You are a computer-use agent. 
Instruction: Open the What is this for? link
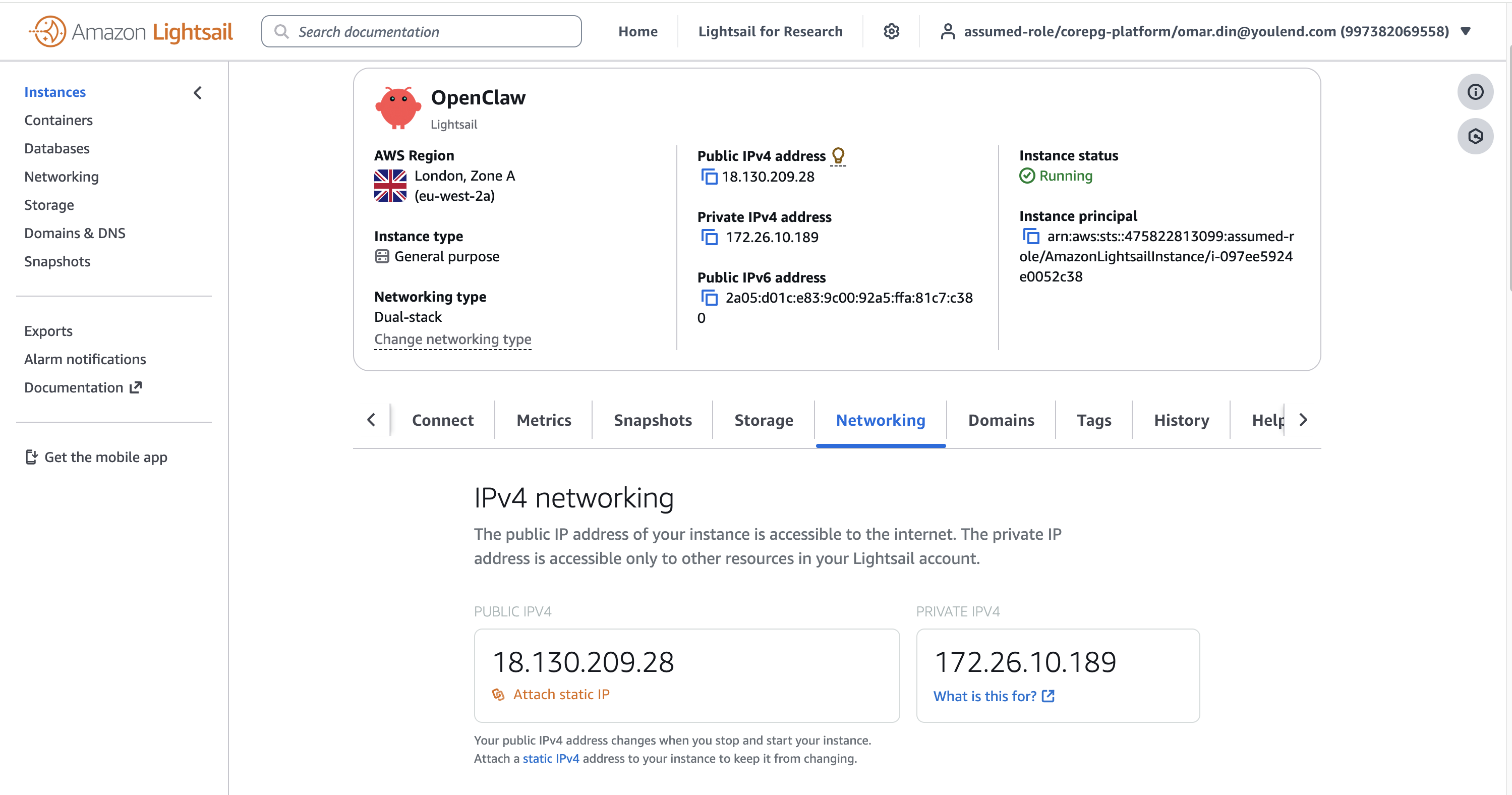coord(984,696)
